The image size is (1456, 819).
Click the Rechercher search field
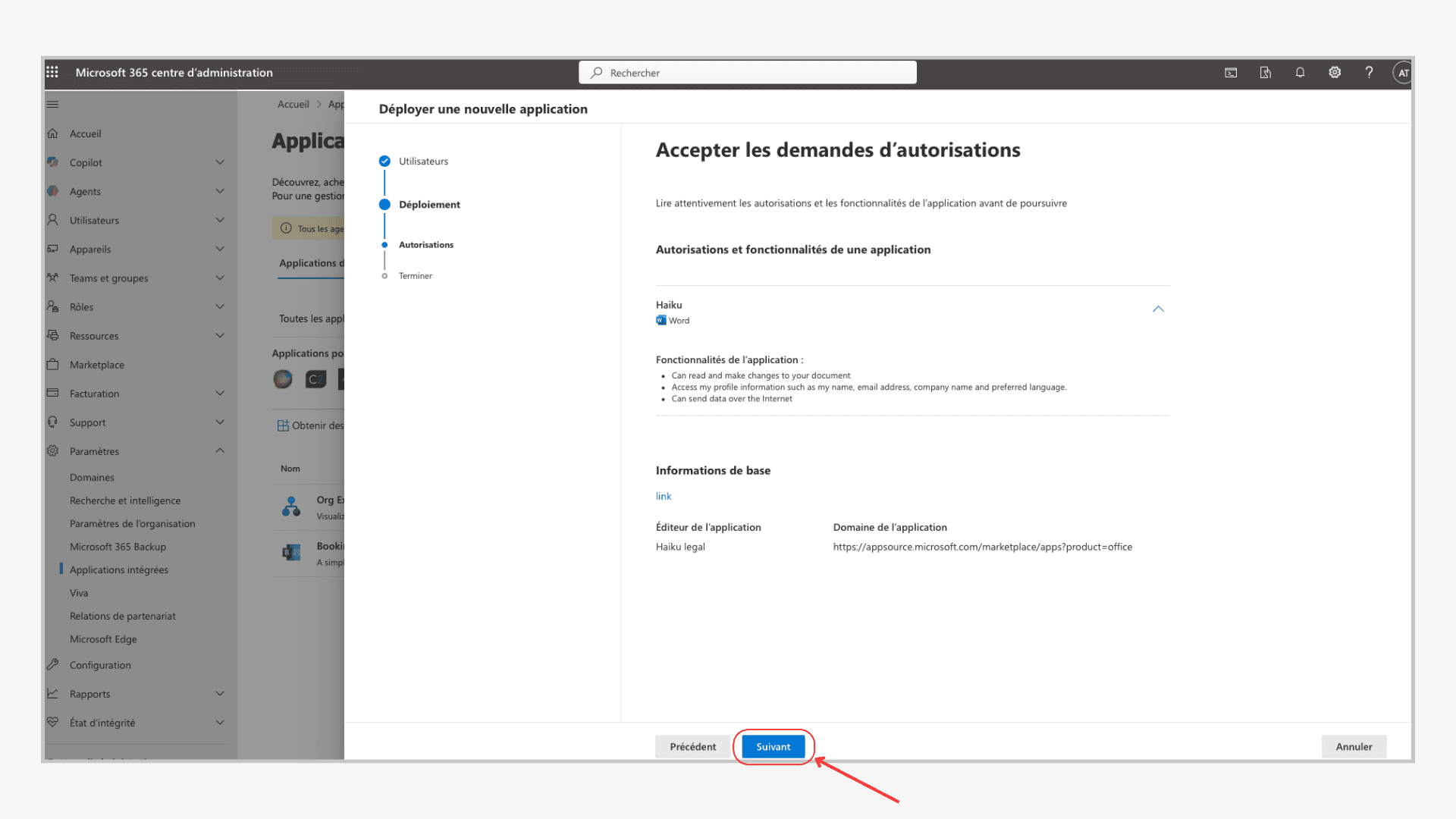(747, 73)
